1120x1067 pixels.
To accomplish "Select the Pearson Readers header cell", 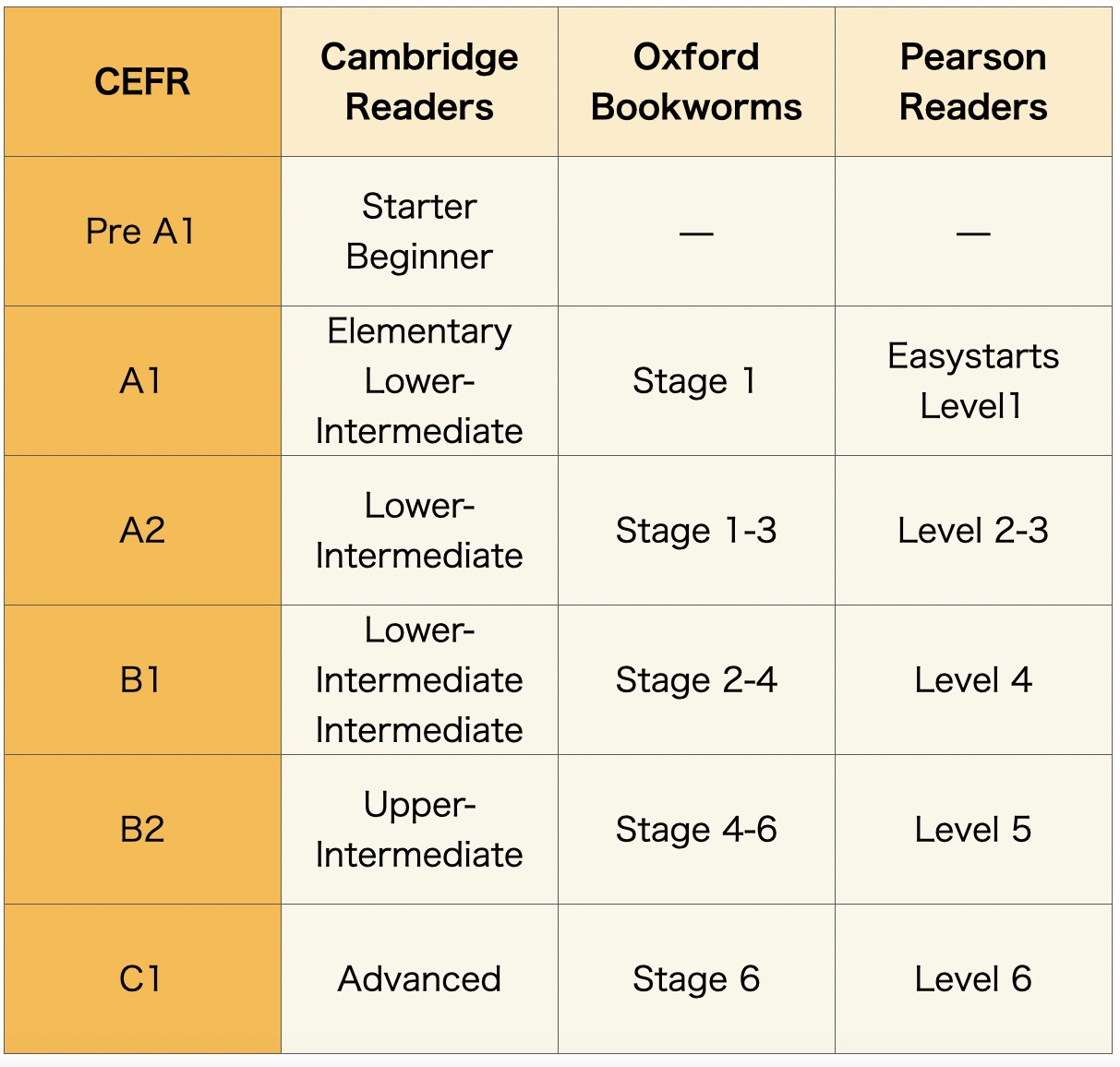I will (973, 82).
